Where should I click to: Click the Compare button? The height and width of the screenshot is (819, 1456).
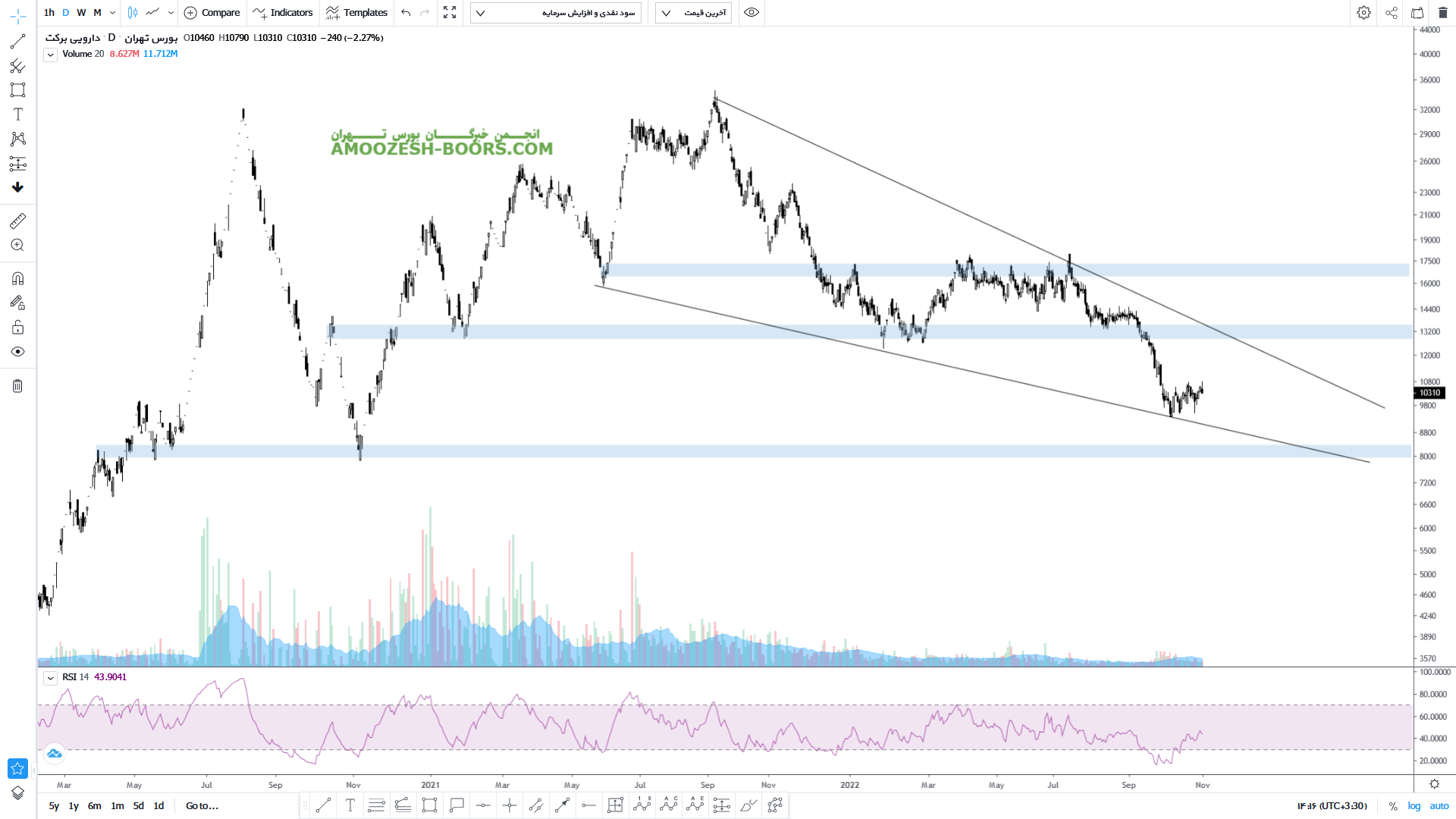tap(212, 13)
